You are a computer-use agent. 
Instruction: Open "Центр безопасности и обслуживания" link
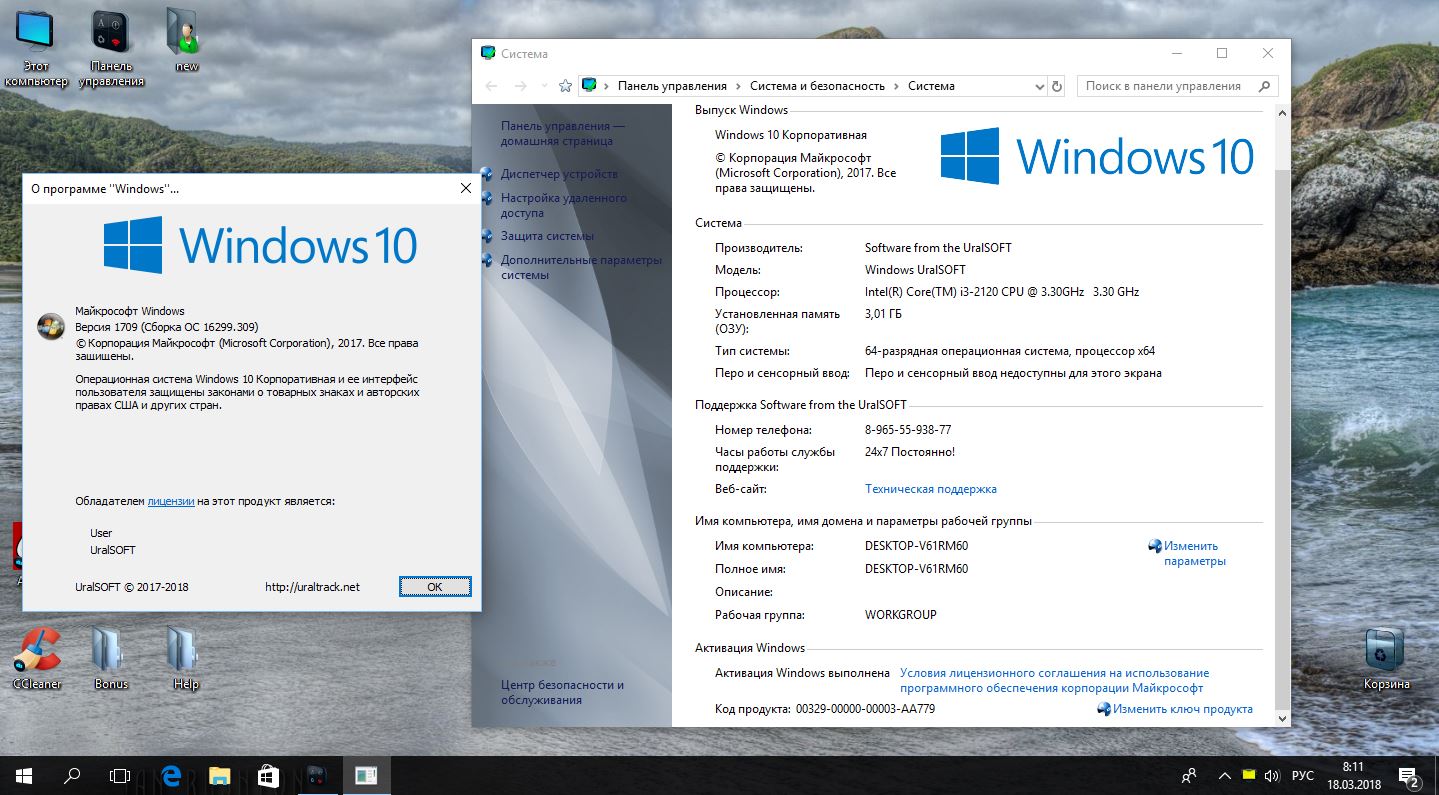pyautogui.click(x=562, y=692)
